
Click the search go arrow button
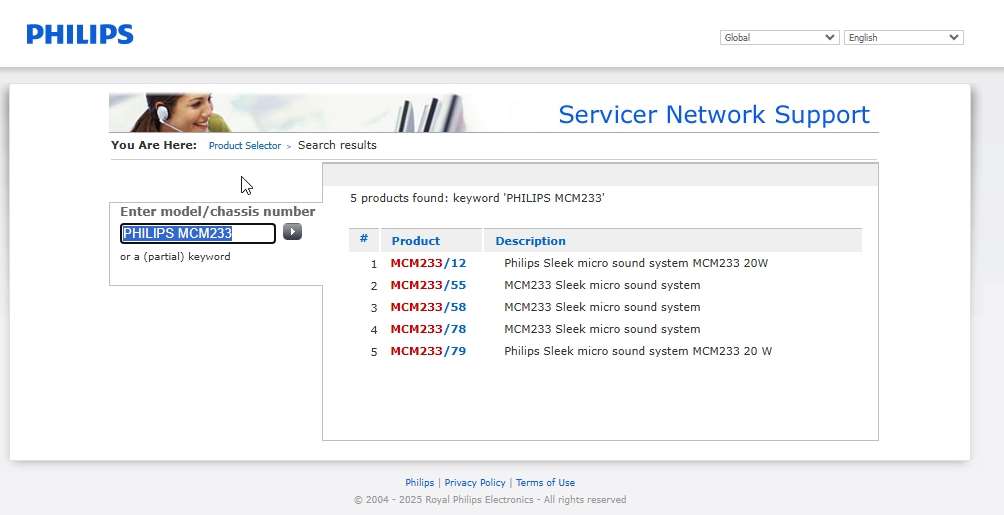click(x=293, y=232)
